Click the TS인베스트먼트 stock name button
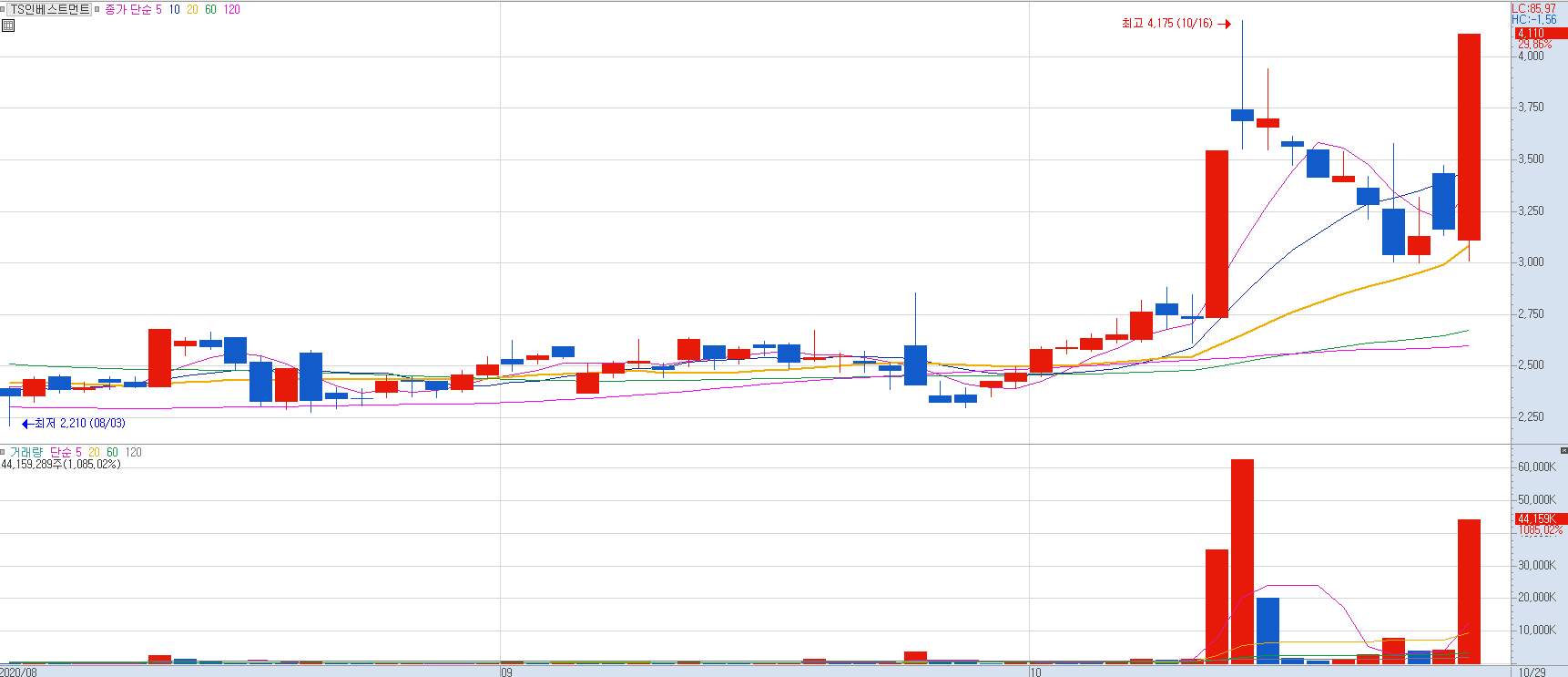The image size is (1568, 677). [x=49, y=9]
